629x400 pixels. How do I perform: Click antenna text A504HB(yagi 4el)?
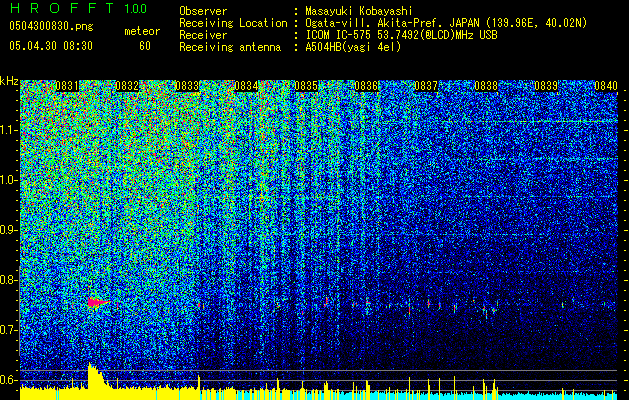(353, 47)
